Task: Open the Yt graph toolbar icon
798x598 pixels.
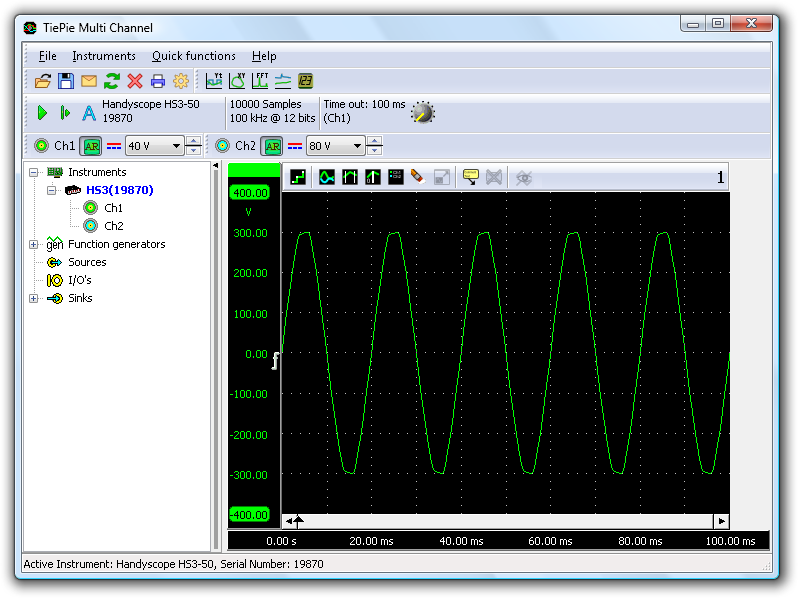Action: (x=215, y=81)
